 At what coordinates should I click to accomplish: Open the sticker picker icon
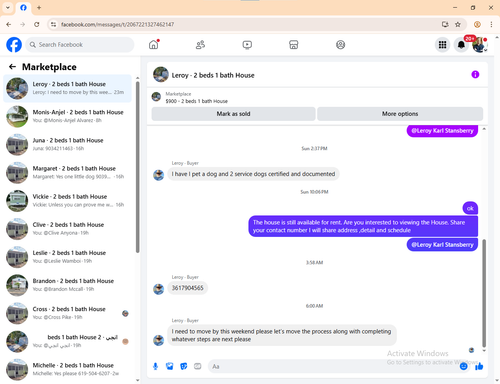184,366
